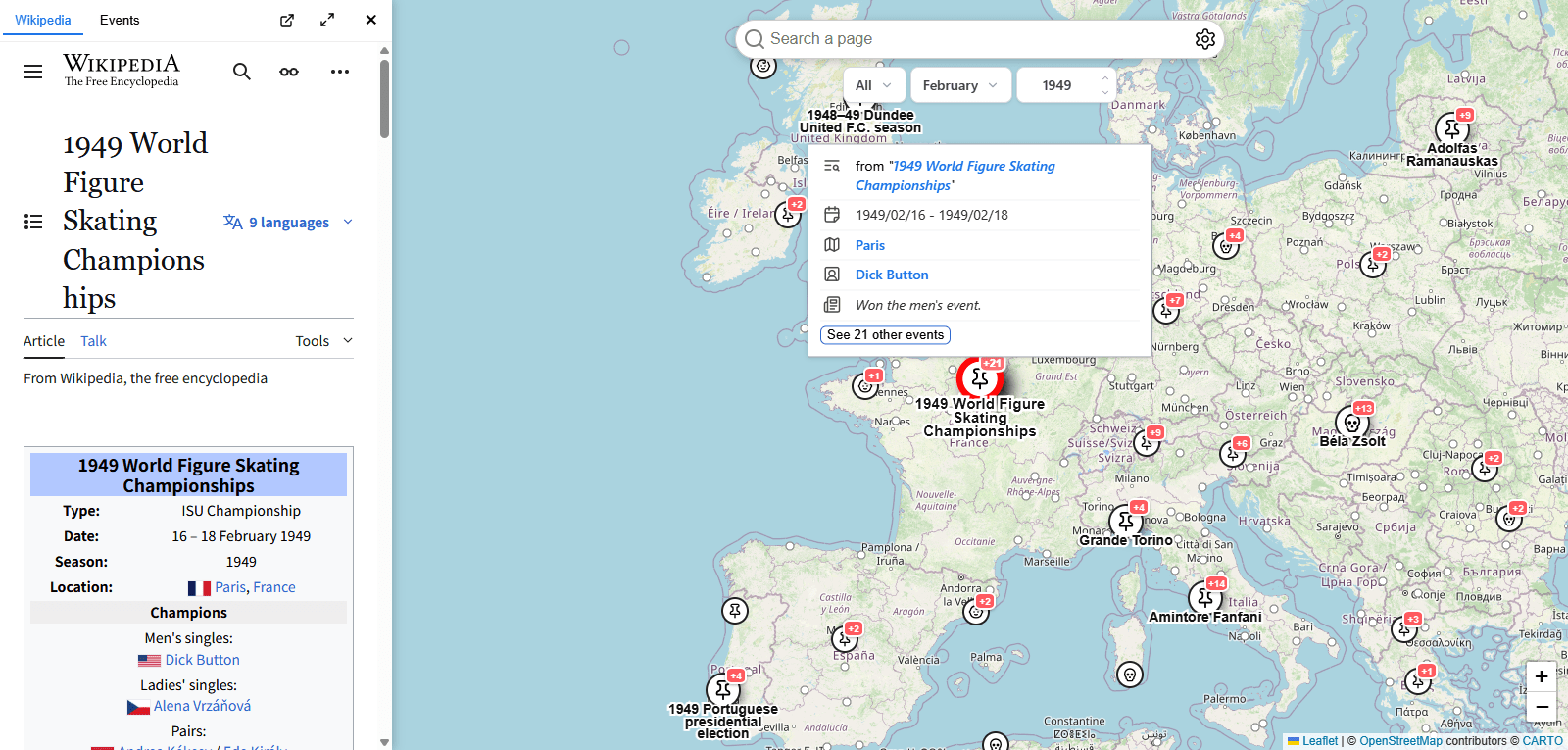Open the Talk tab of article

point(93,341)
